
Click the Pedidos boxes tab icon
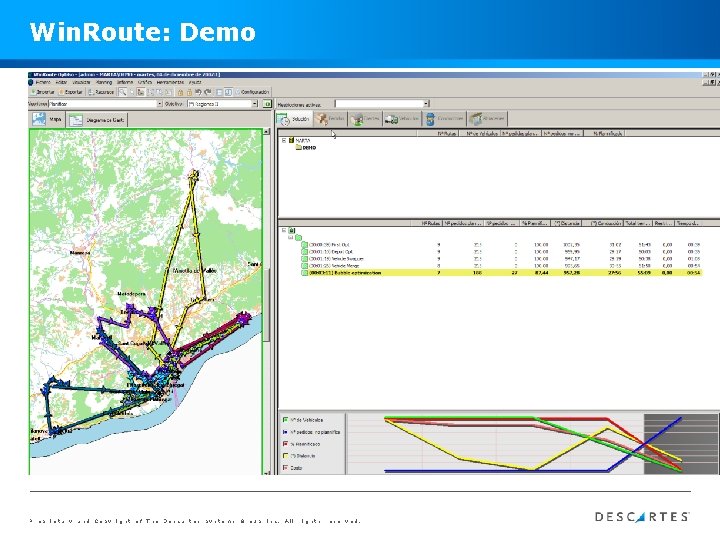click(321, 119)
